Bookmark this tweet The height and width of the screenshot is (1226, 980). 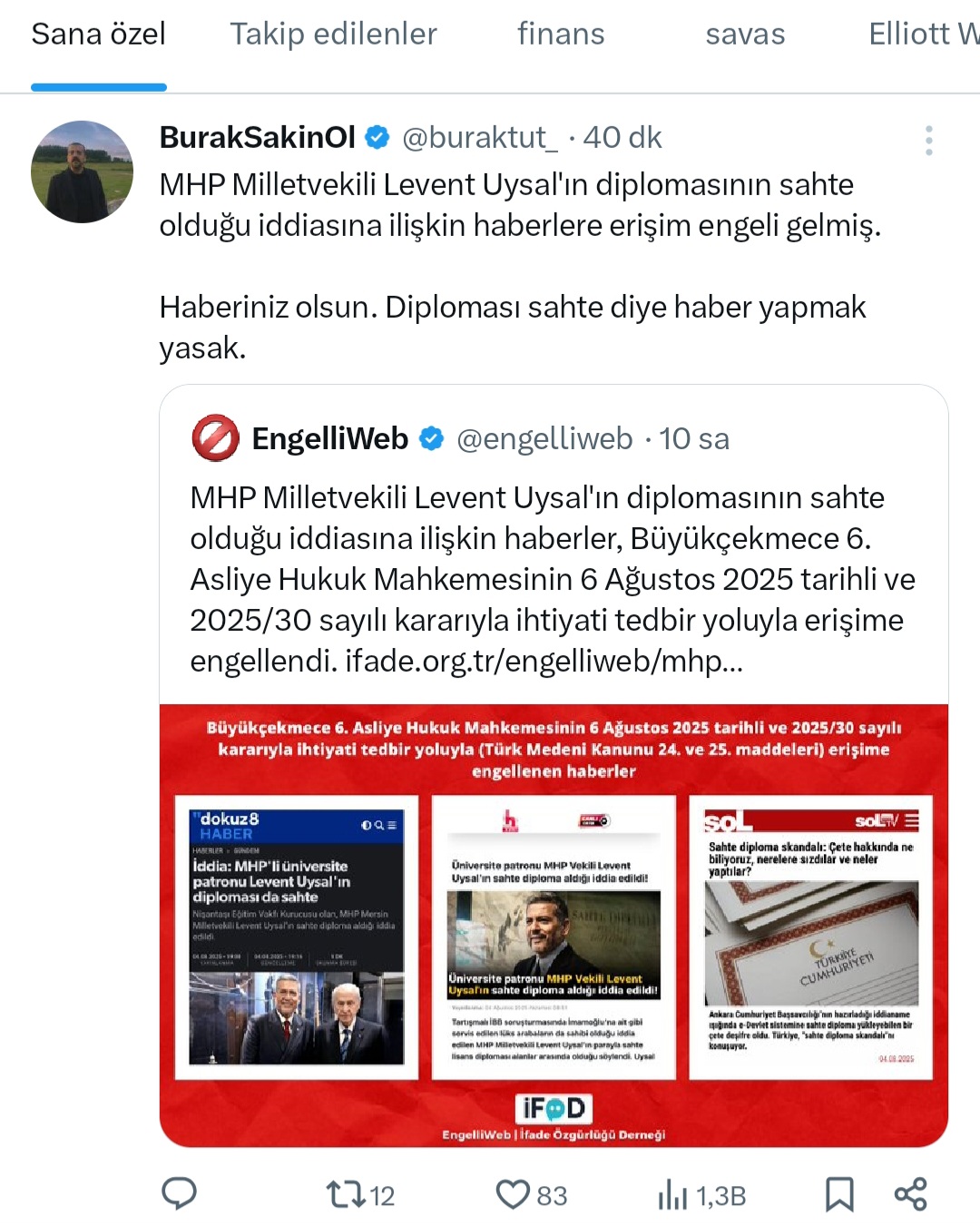[x=839, y=1194]
